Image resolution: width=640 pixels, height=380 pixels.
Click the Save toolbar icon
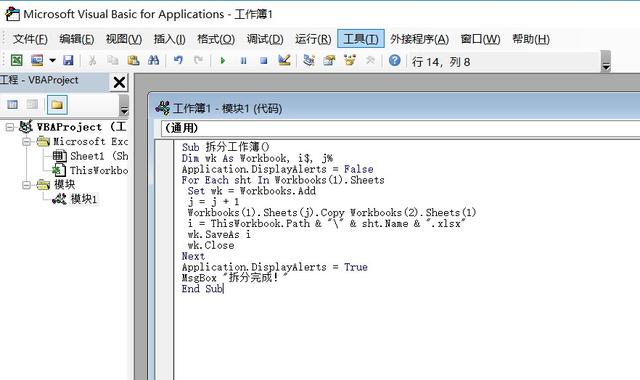[68, 60]
